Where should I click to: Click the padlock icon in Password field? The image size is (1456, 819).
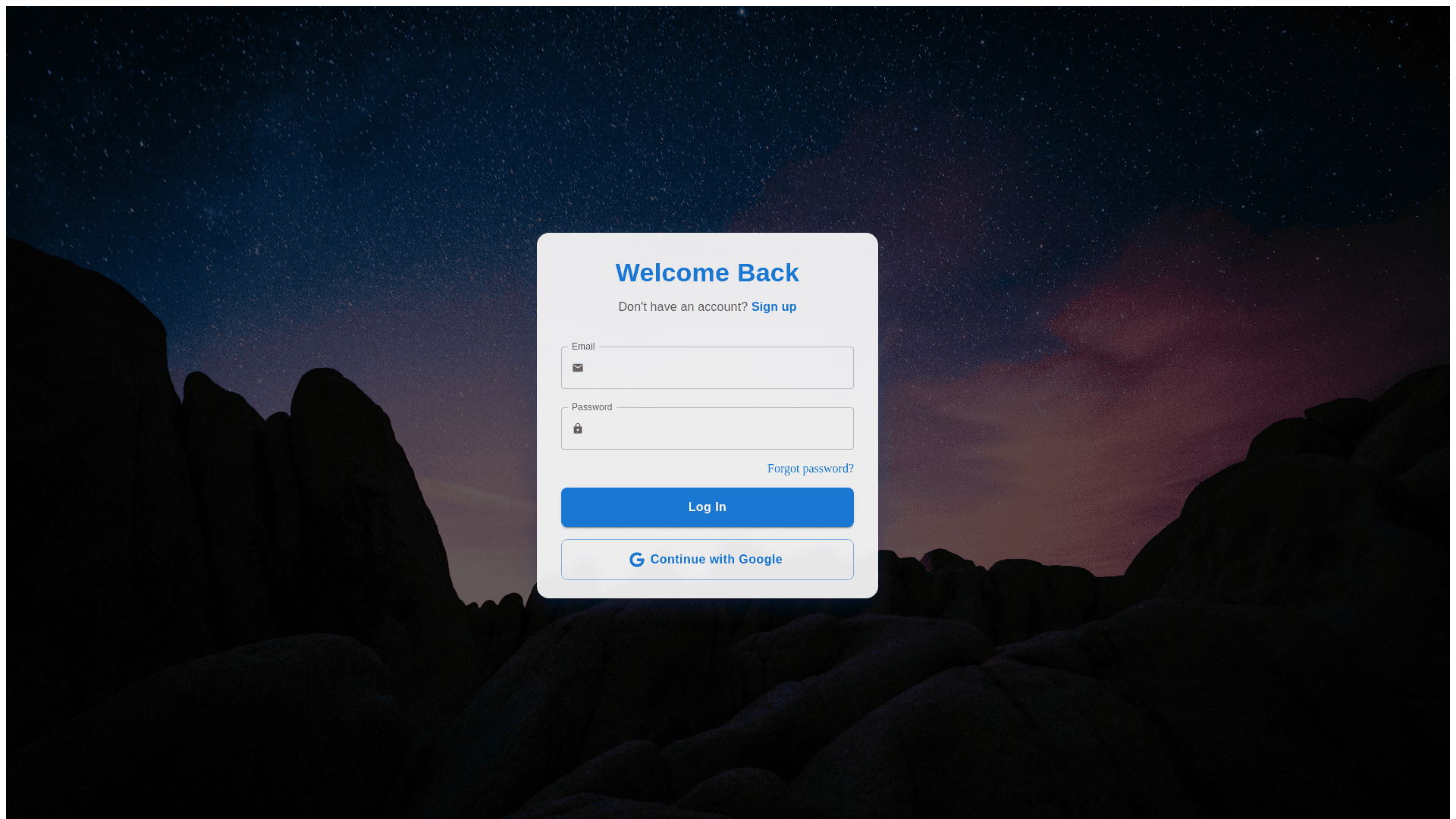[x=578, y=428]
